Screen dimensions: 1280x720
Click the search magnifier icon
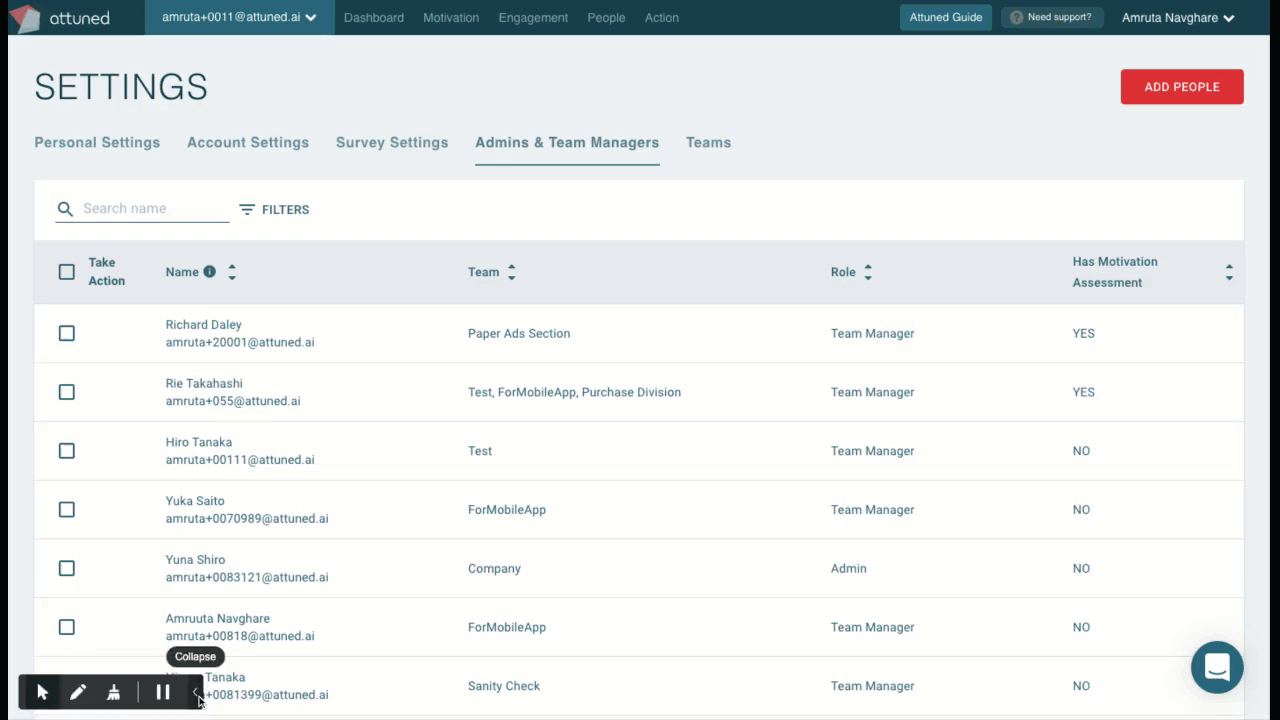65,209
